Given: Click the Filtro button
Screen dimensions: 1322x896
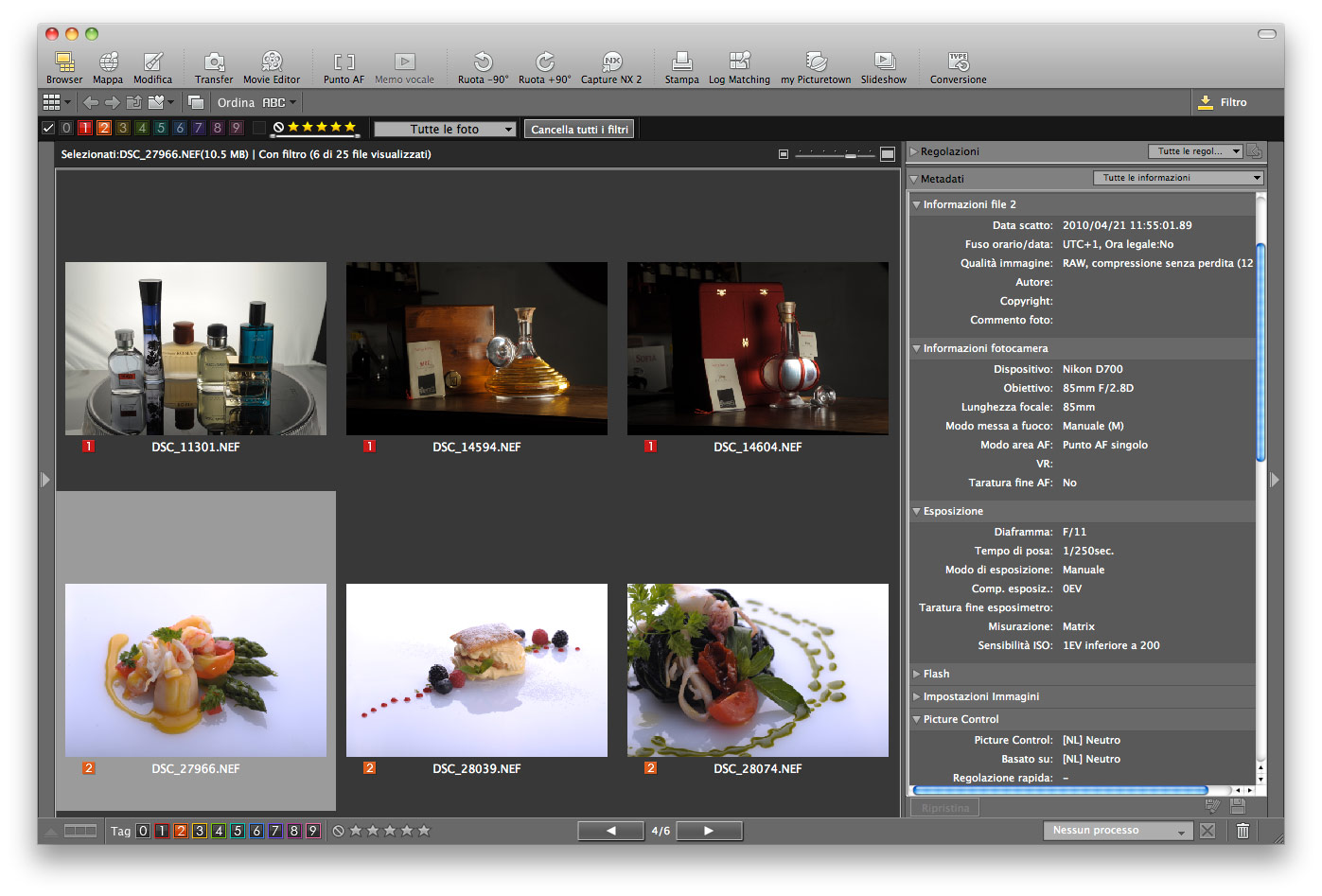Looking at the screenshot, I should (1223, 102).
